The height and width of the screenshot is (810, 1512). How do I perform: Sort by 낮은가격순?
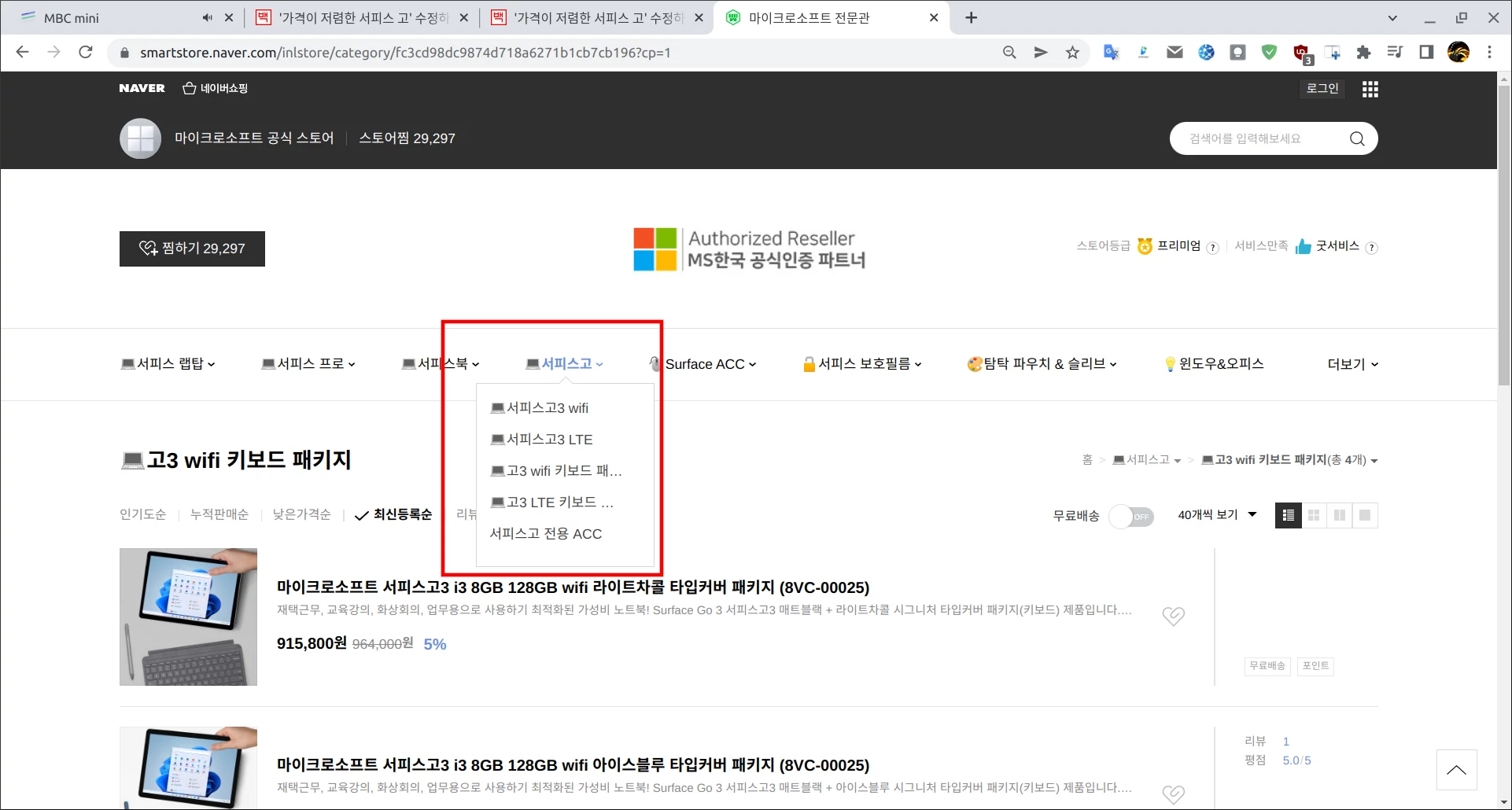point(301,514)
